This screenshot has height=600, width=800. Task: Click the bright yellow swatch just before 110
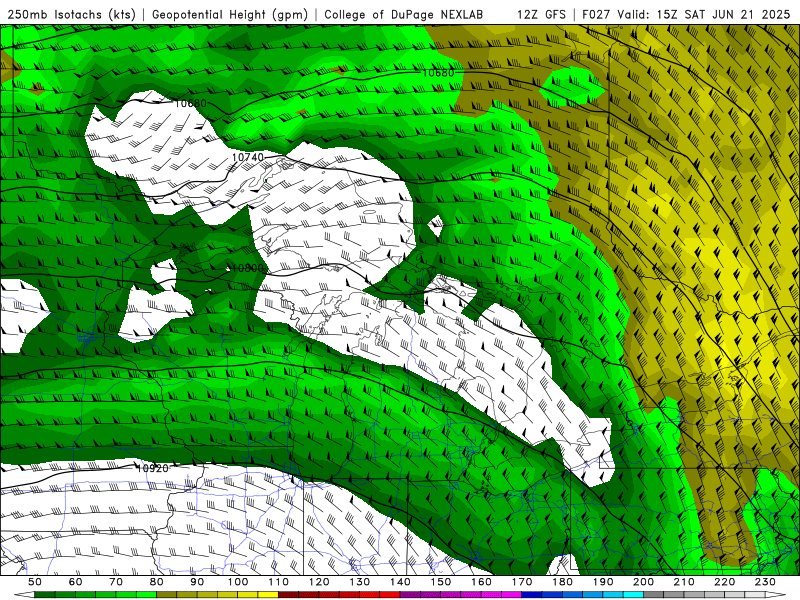[268, 595]
